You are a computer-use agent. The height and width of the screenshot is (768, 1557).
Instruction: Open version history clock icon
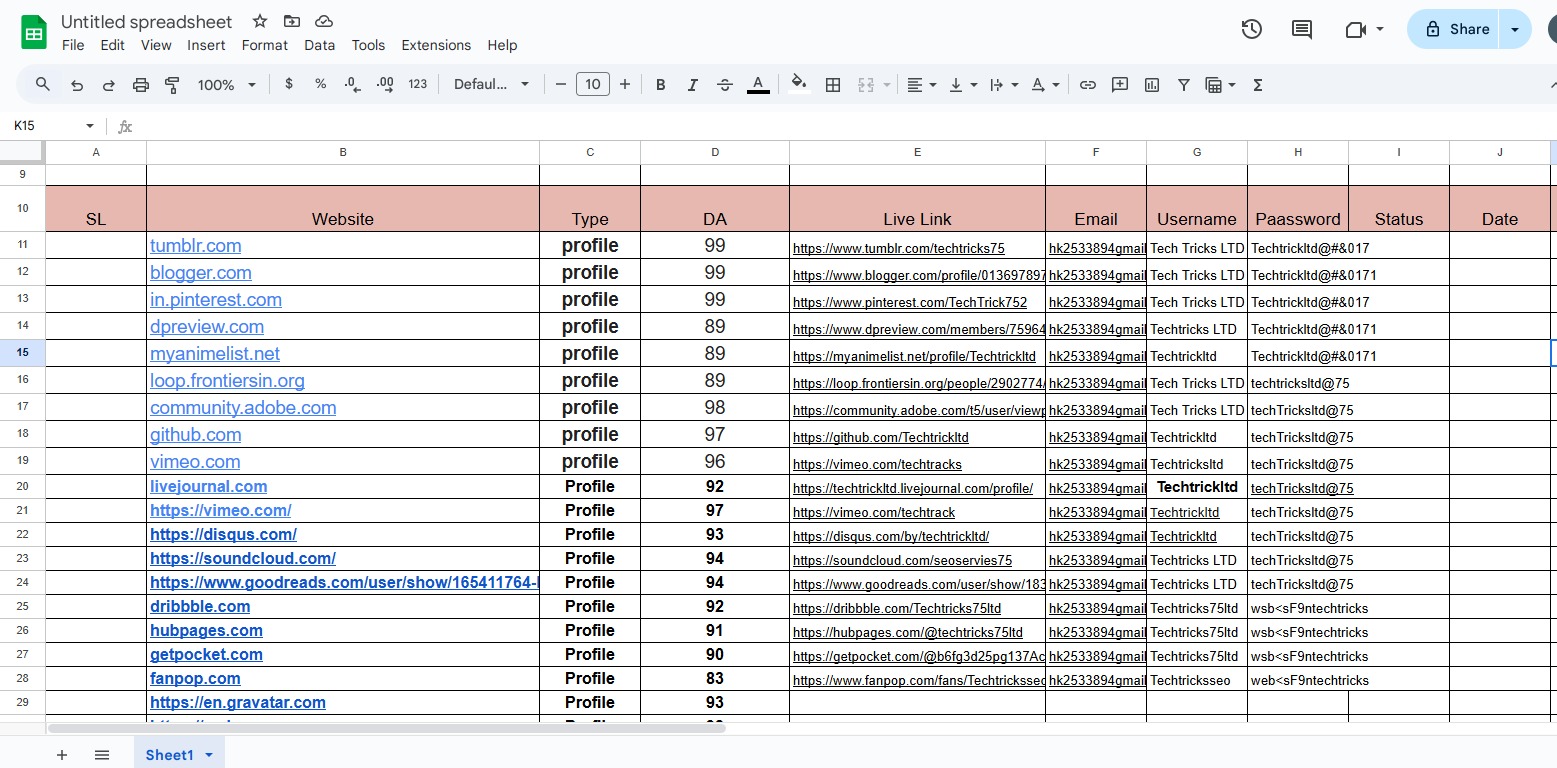point(1251,29)
